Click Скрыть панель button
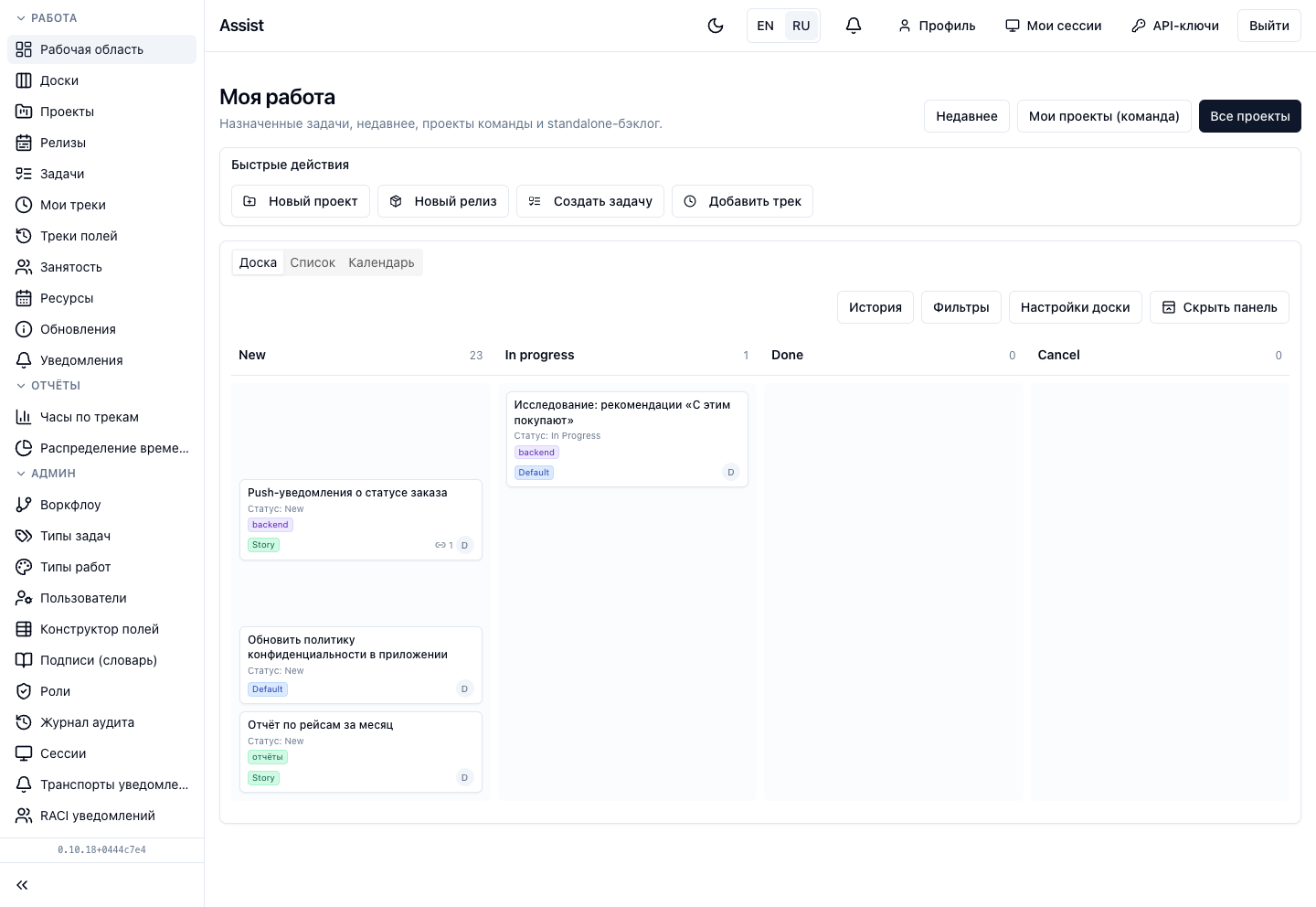Image resolution: width=1316 pixels, height=907 pixels. 1219,307
